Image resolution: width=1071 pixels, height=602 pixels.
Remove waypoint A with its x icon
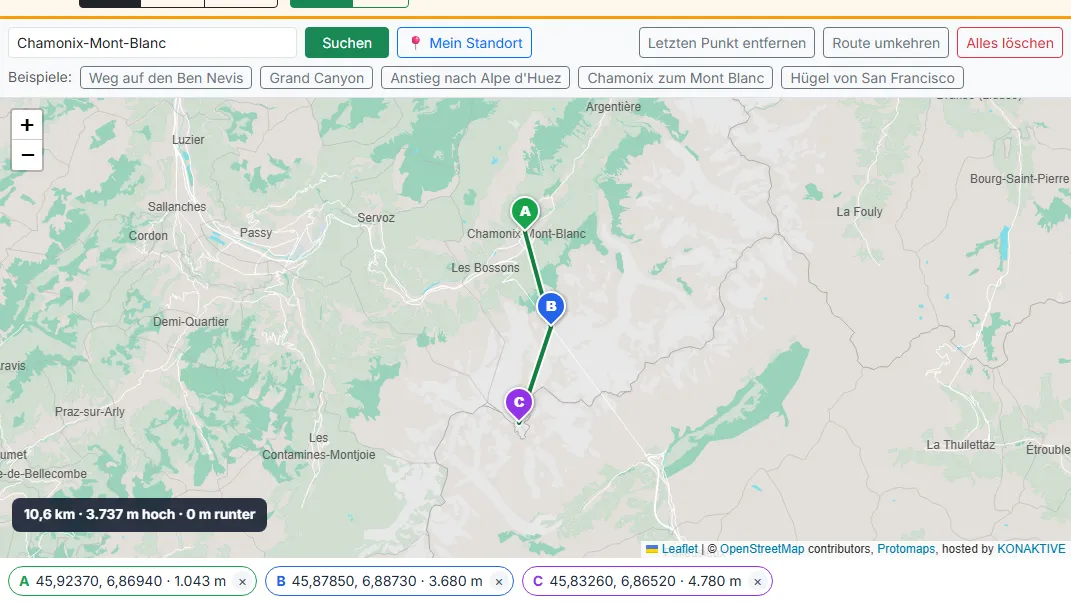[242, 582]
